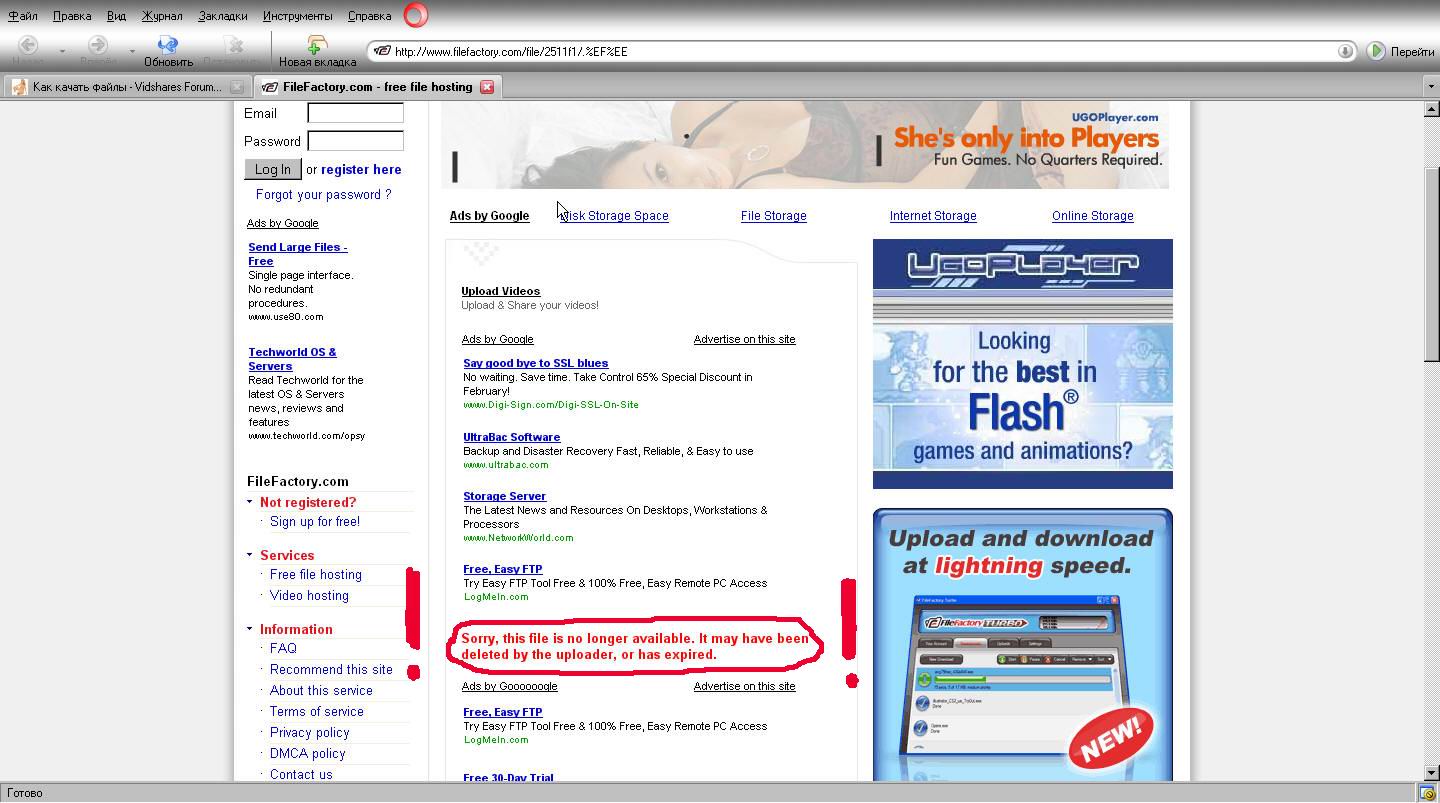Click the site favicon in the address bar
1440x803 pixels.
382,51
